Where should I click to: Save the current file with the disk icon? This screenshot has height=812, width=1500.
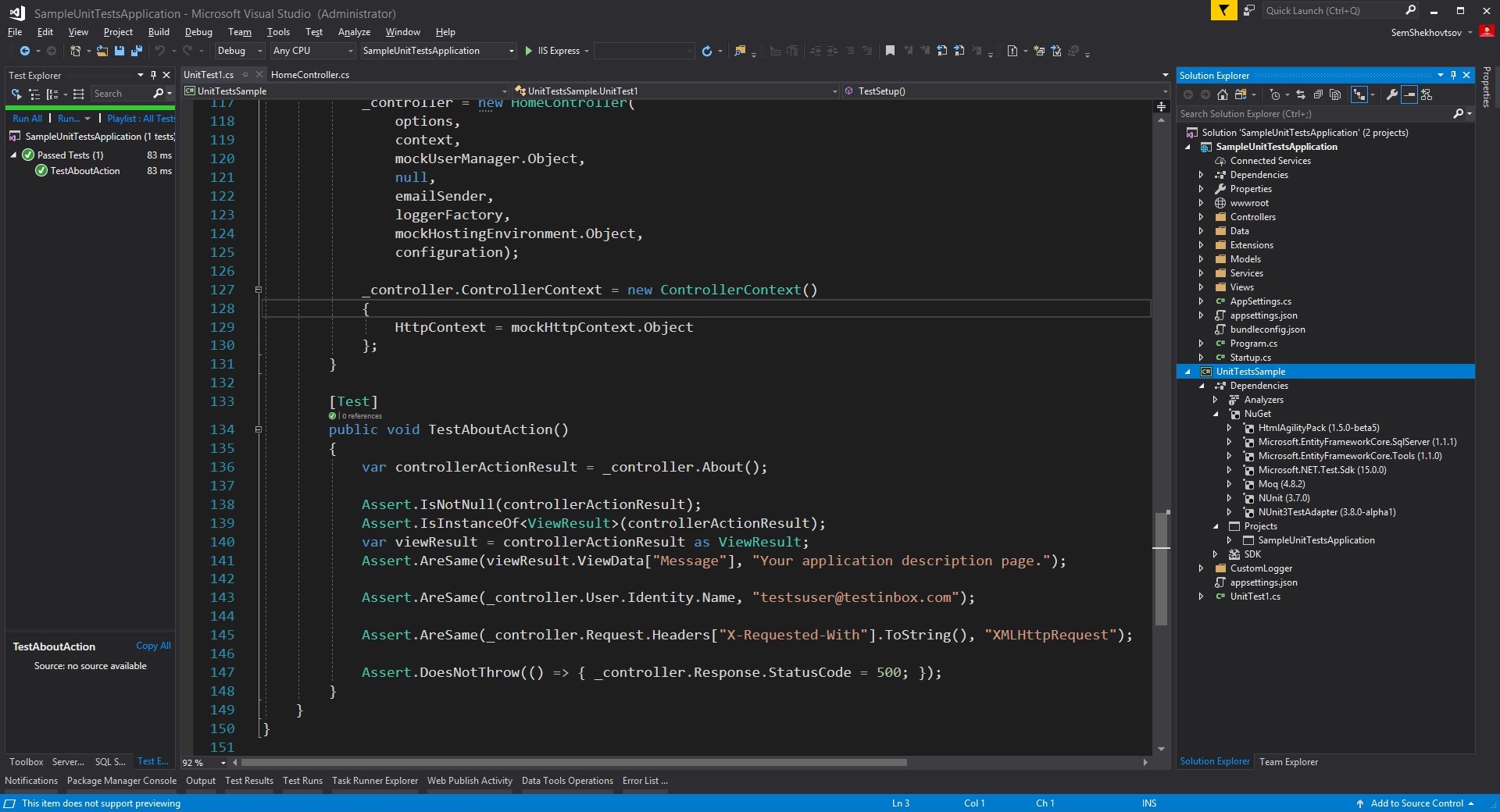click(x=120, y=51)
